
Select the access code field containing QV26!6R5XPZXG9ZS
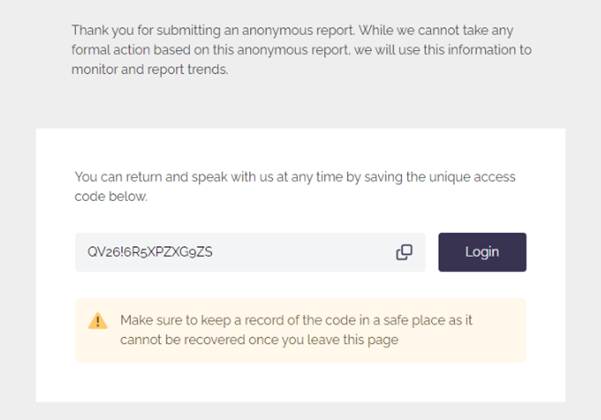pos(250,252)
